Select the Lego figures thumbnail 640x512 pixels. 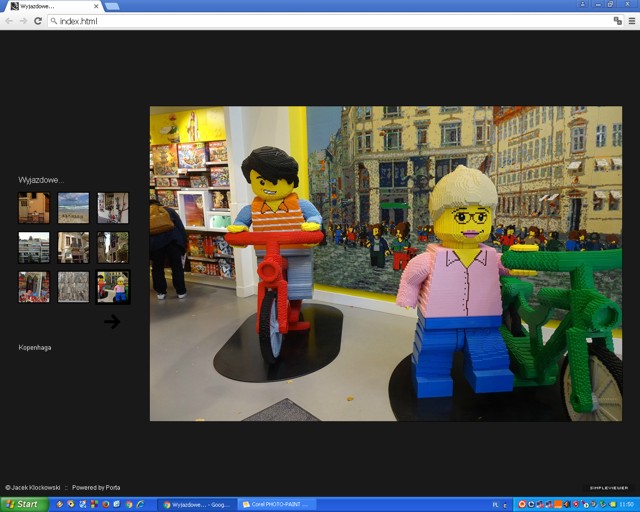point(113,287)
